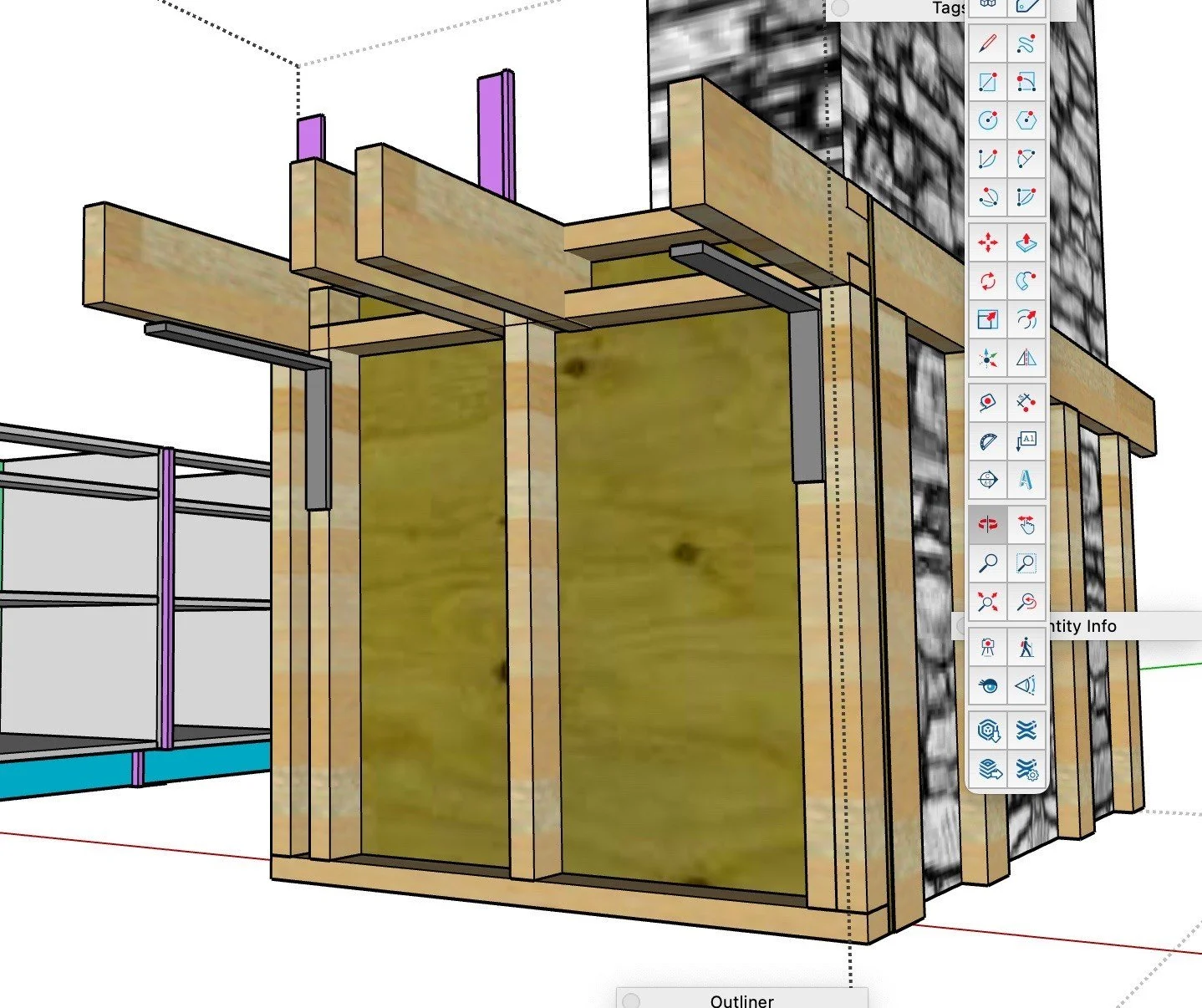1202x1008 pixels.
Task: Activate the Look Around eye tool
Action: (x=988, y=686)
